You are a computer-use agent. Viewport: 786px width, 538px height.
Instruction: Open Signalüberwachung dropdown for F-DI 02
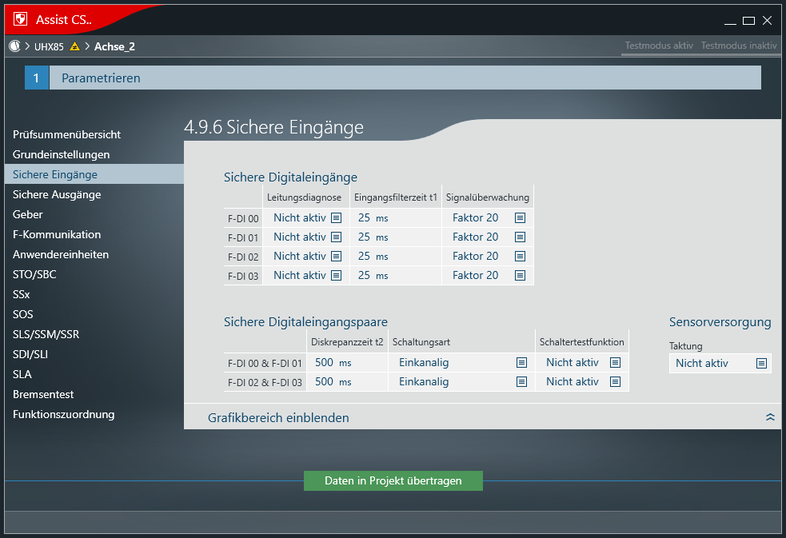pos(520,256)
